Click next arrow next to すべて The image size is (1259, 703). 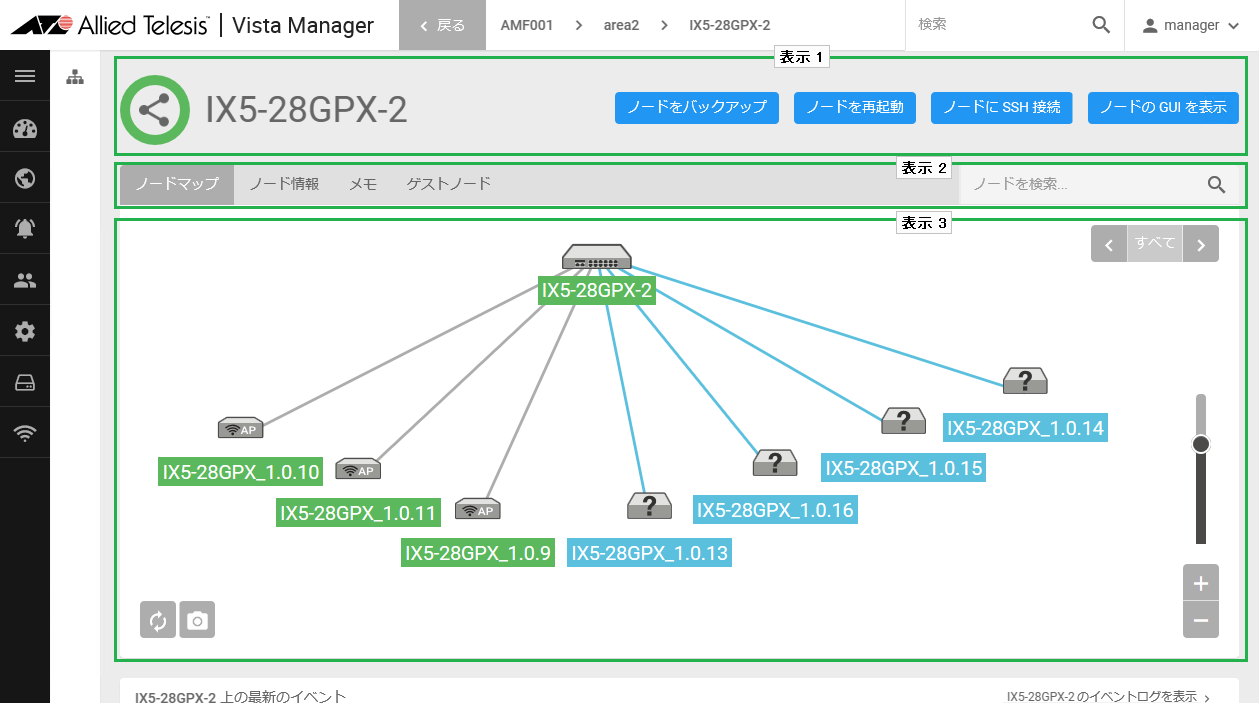tap(1201, 243)
